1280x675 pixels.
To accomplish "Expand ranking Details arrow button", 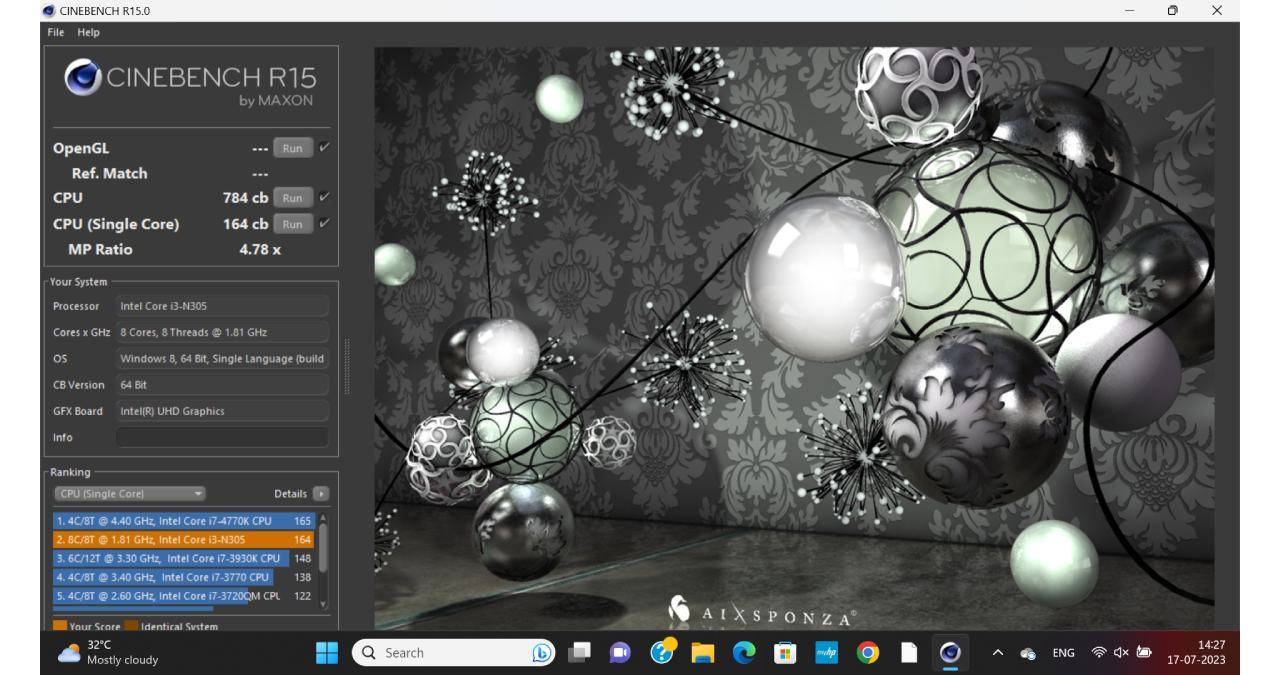I will pyautogui.click(x=320, y=494).
